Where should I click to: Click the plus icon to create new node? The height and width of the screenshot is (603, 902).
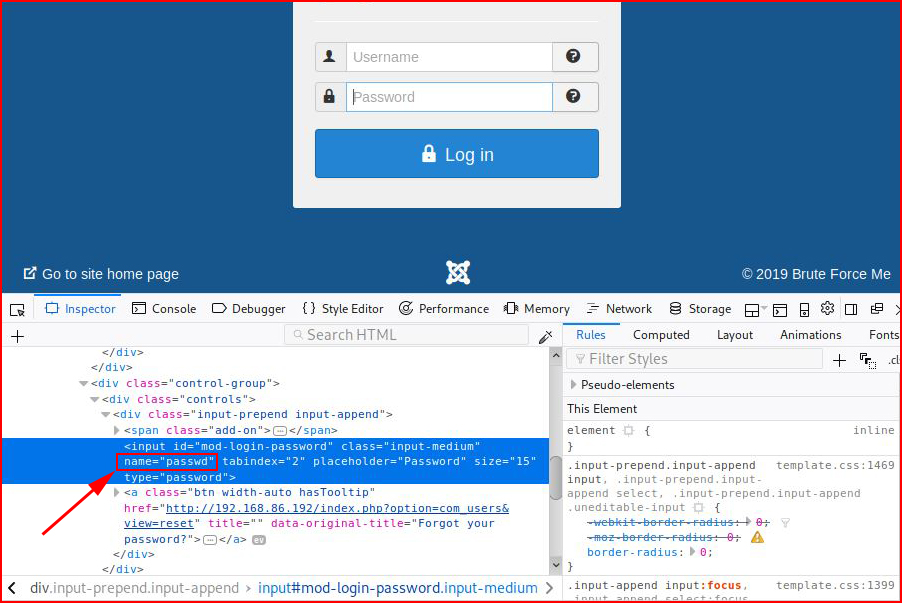(17, 336)
